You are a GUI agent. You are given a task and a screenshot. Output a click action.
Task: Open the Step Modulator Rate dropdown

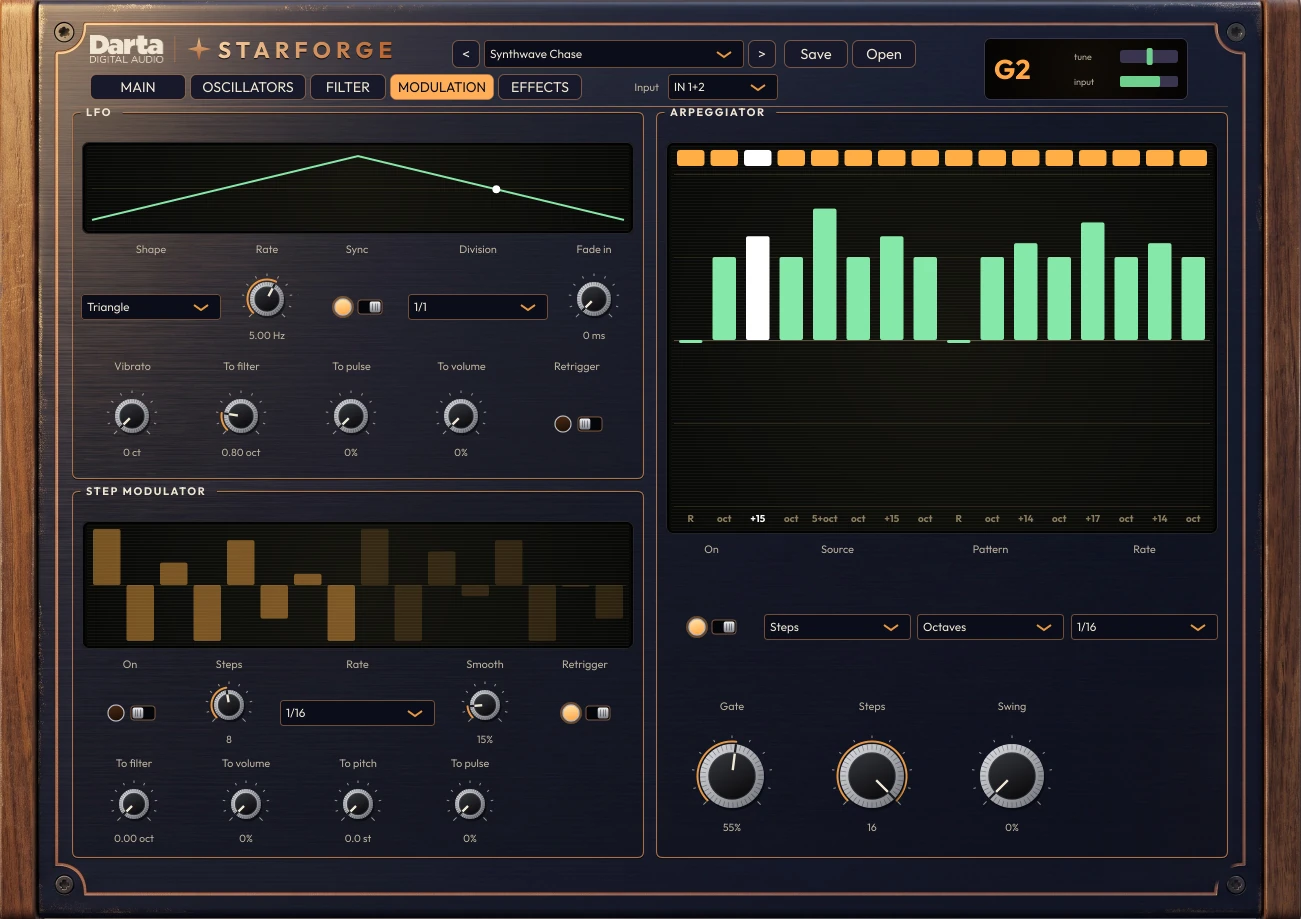tap(357, 713)
